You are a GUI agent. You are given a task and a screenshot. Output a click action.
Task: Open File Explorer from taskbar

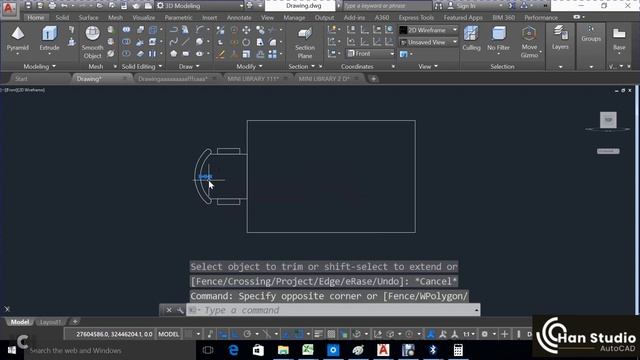point(283,350)
